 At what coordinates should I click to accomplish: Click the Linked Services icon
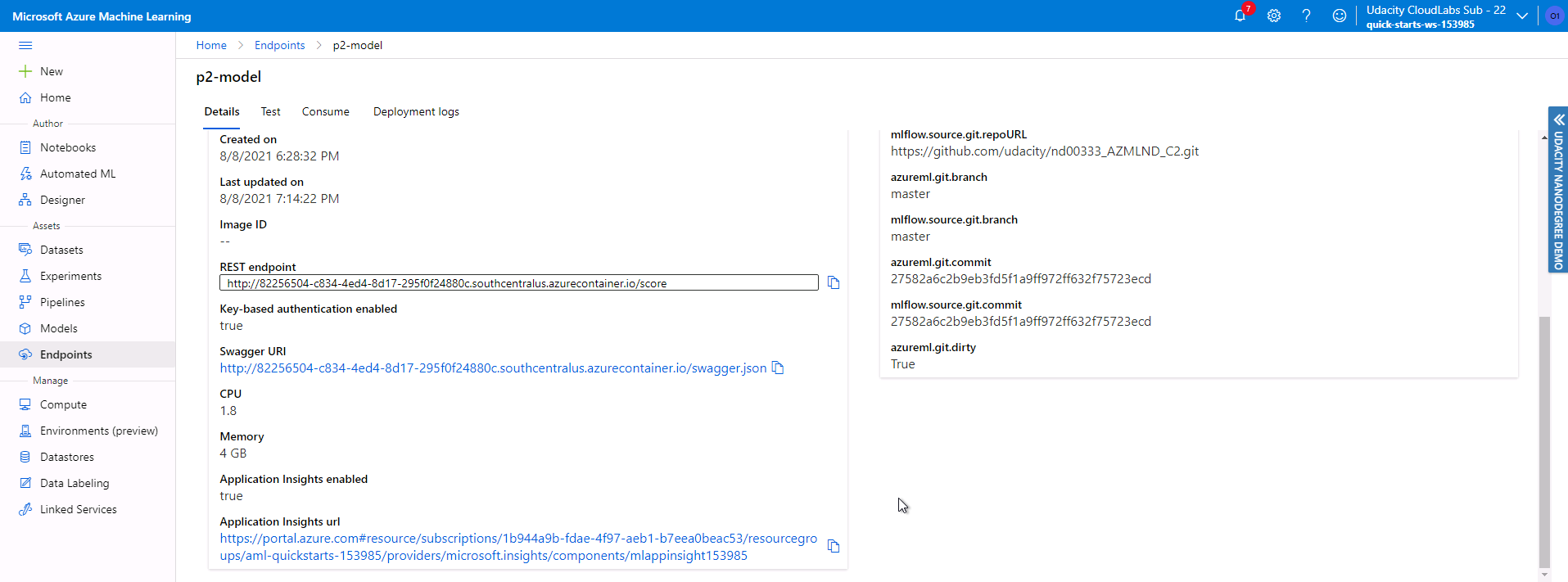point(25,509)
